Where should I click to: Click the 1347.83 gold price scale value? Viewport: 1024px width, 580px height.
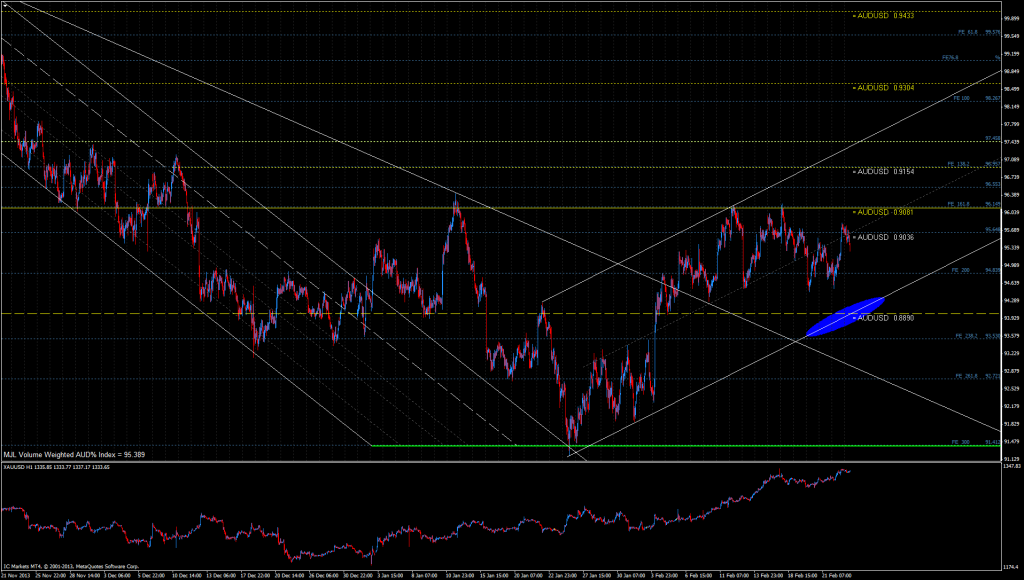tap(1012, 466)
